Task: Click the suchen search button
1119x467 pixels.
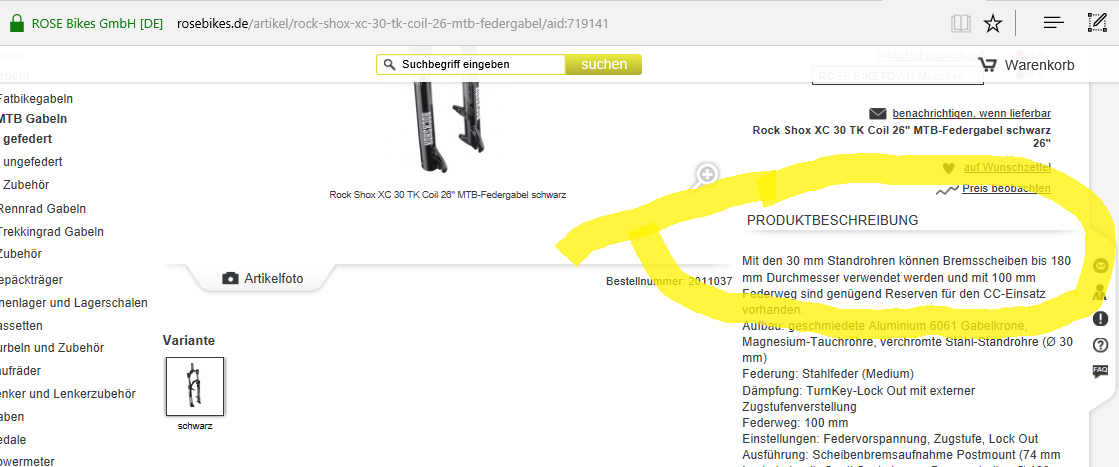Action: click(604, 64)
